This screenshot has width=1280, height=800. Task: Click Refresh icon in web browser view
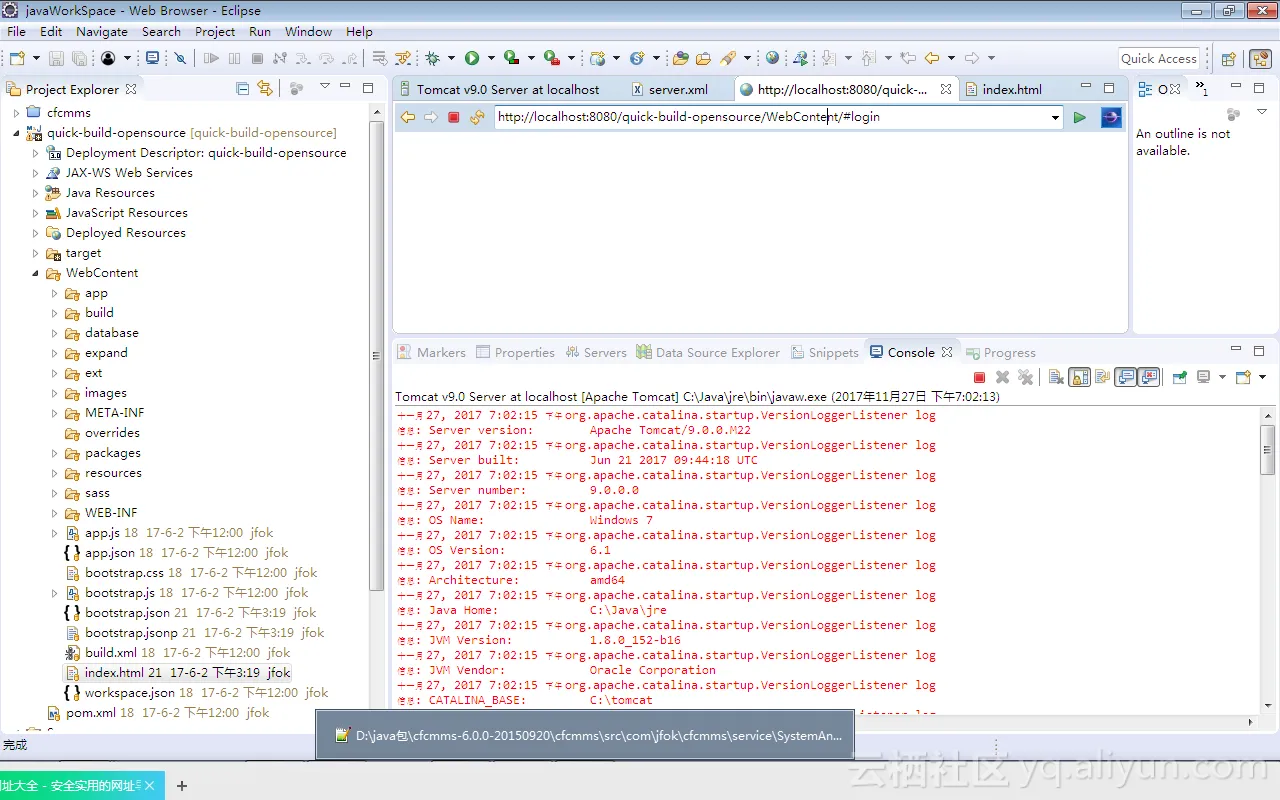(477, 117)
